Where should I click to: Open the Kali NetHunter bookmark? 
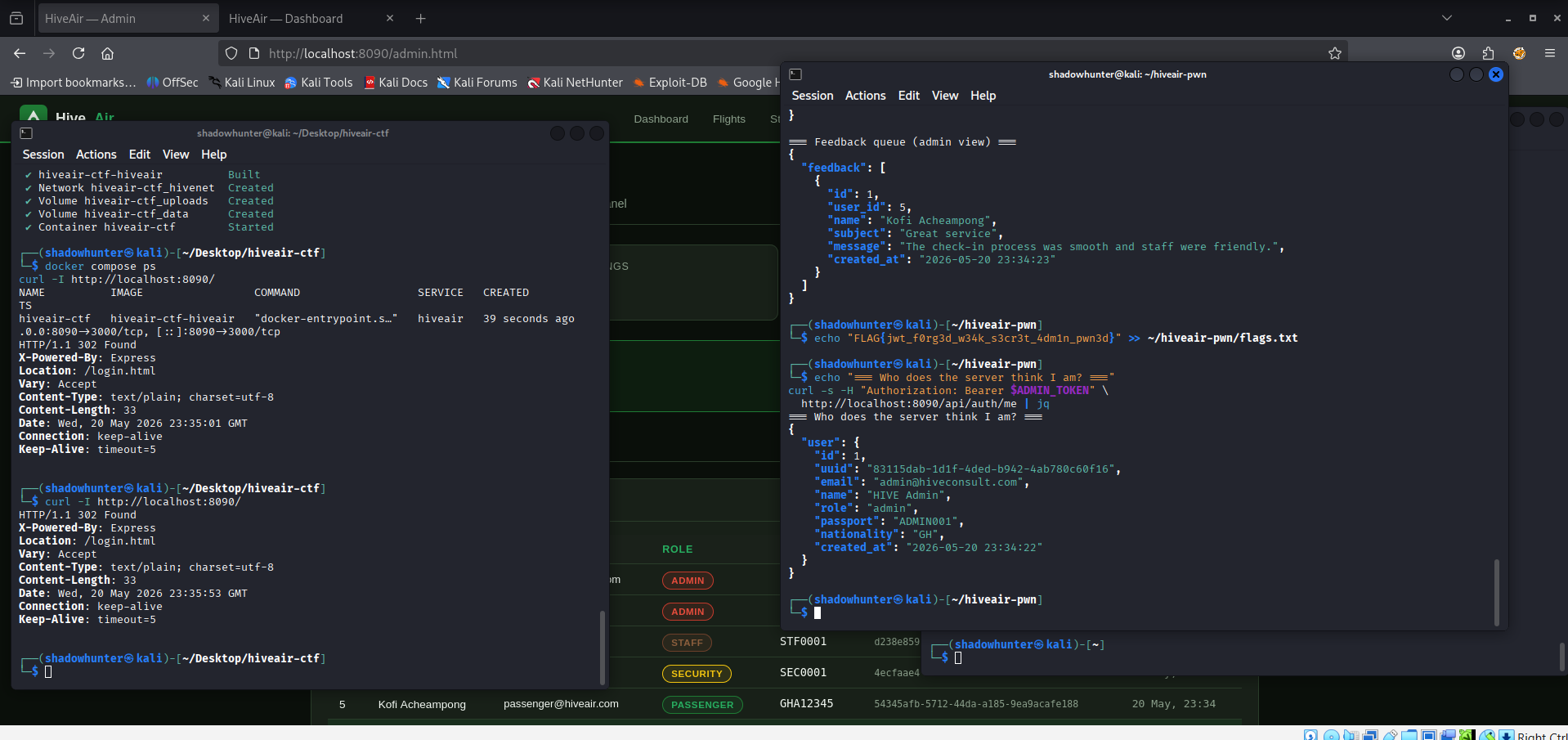pos(576,83)
